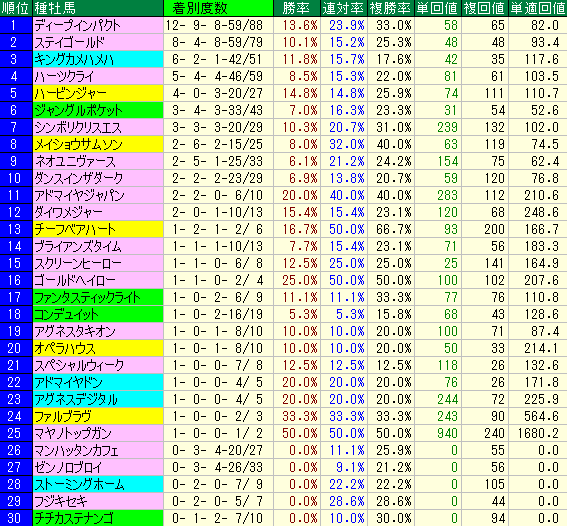
Task: Click the 連対率 column header
Action: tap(344, 8)
